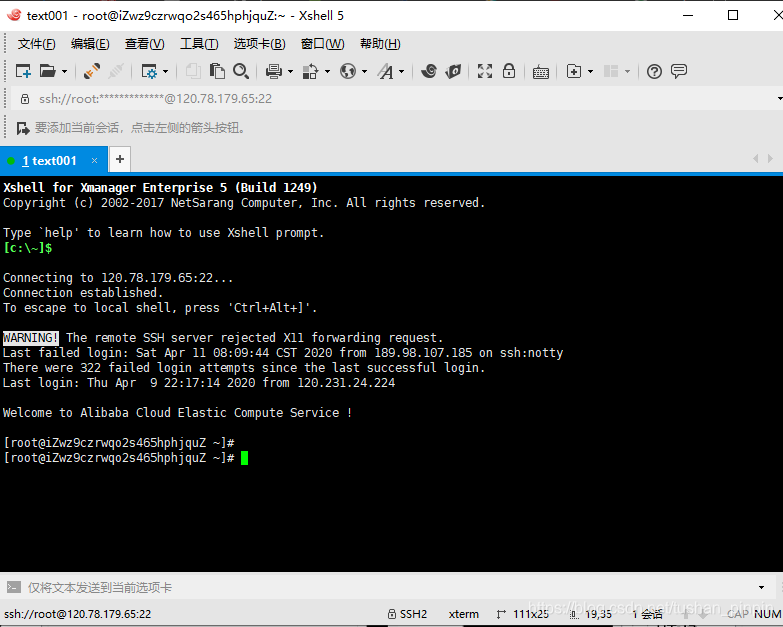Toggle the lock screen padlock icon
The image size is (783, 627).
pos(509,71)
